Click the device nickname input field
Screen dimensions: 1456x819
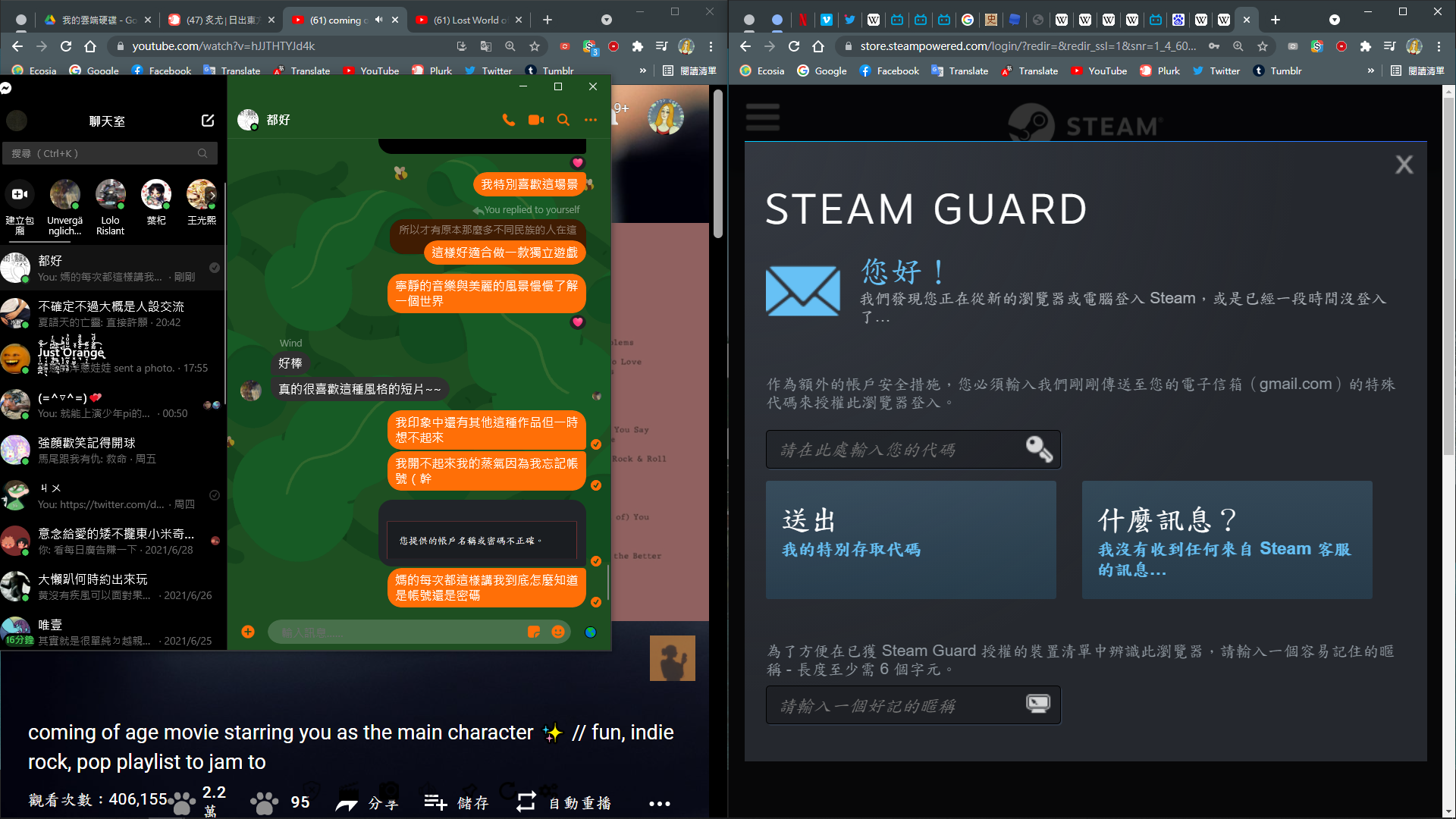913,705
